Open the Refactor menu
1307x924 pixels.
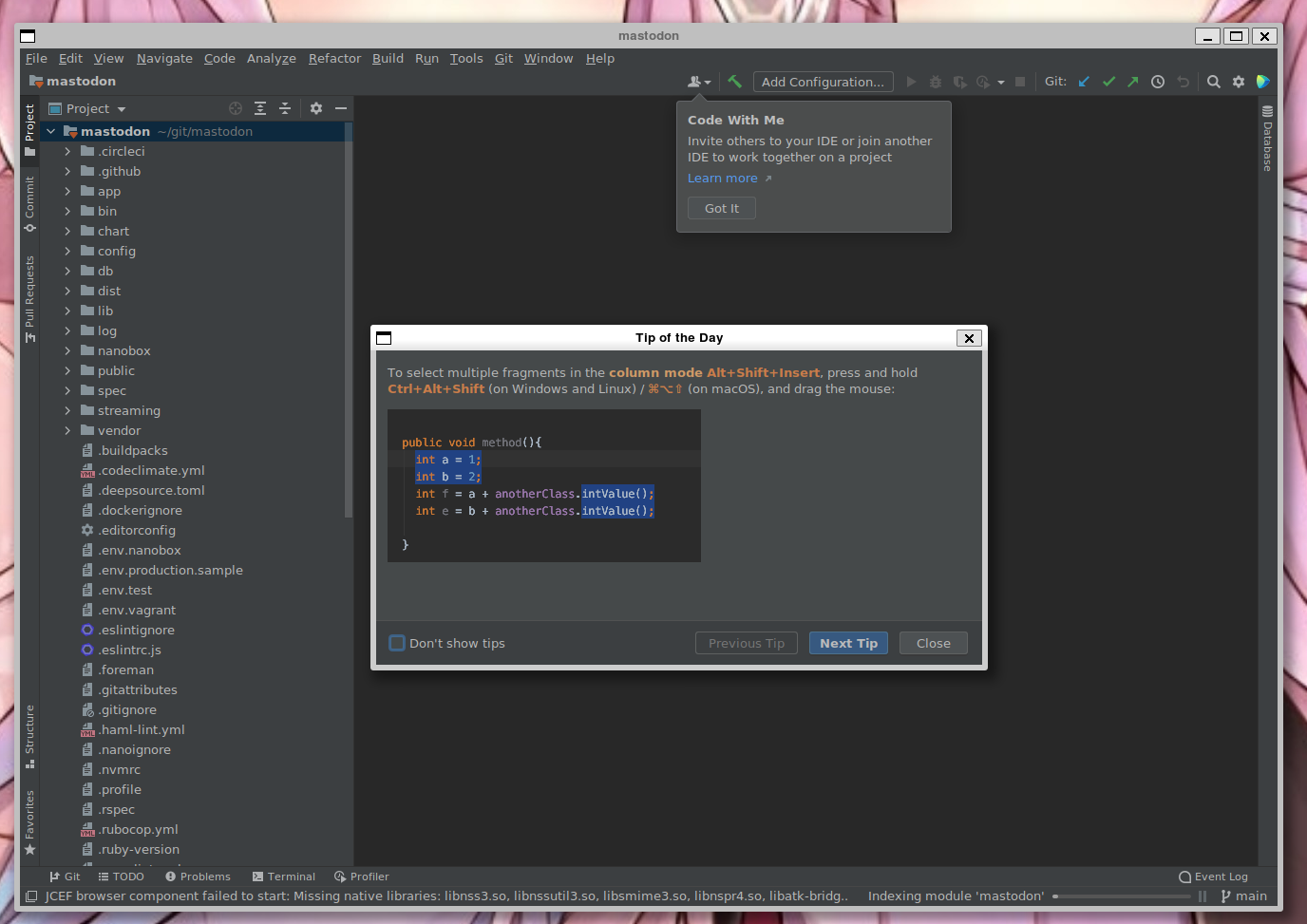coord(334,58)
